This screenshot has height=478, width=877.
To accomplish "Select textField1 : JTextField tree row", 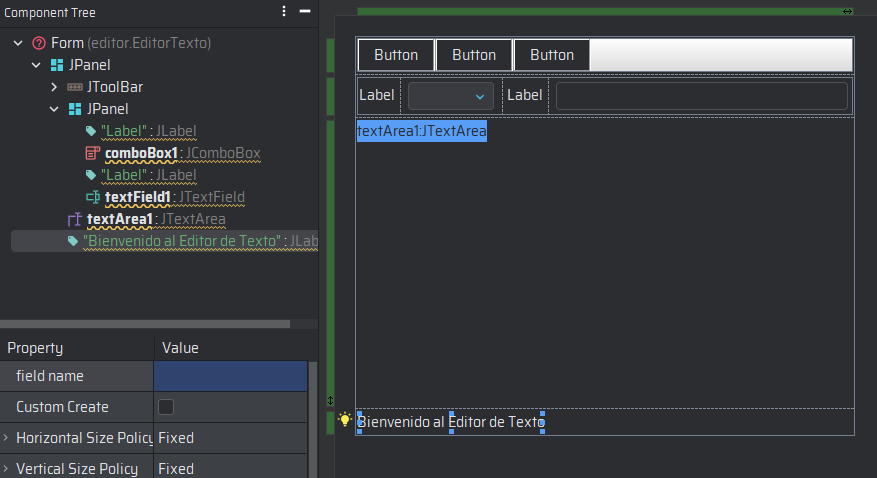I will 175,197.
